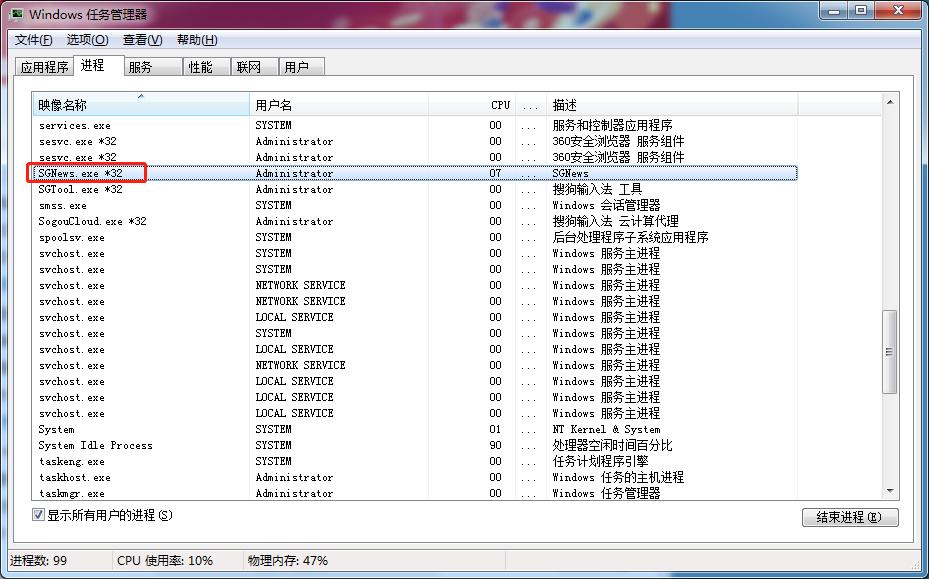Image resolution: width=929 pixels, height=579 pixels.
Task: Open the 帮助(H) menu
Action: tap(197, 40)
